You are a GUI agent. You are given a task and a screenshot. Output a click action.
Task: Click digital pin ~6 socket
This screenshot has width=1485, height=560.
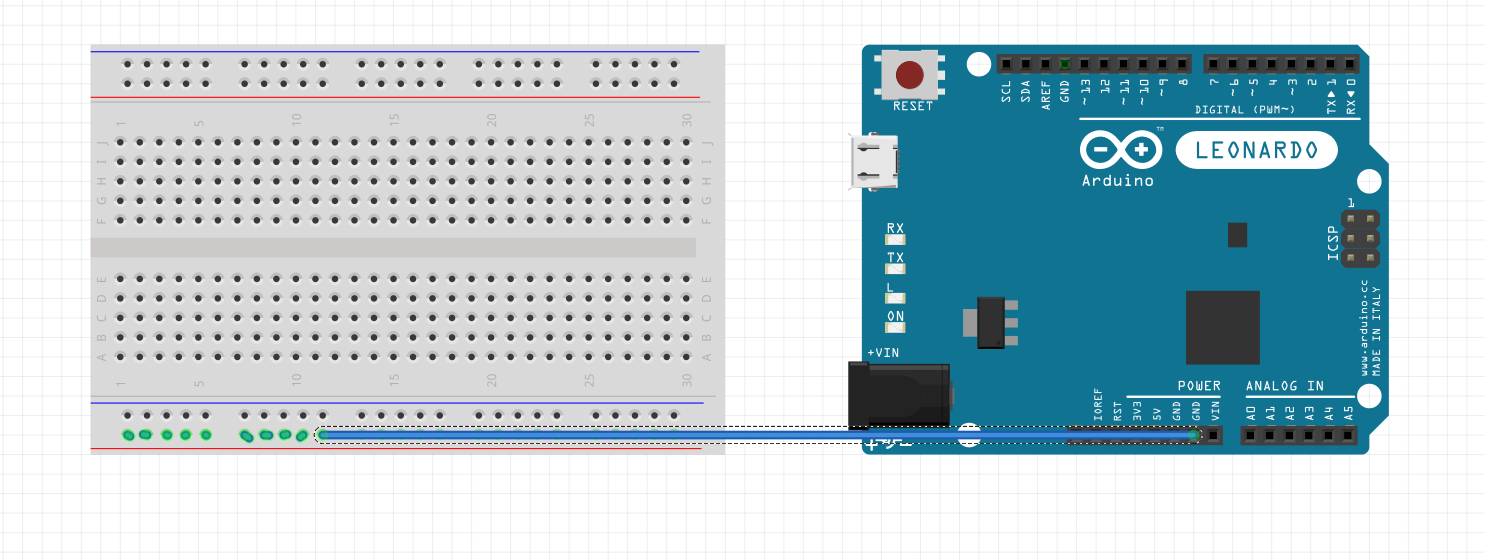tap(1234, 64)
